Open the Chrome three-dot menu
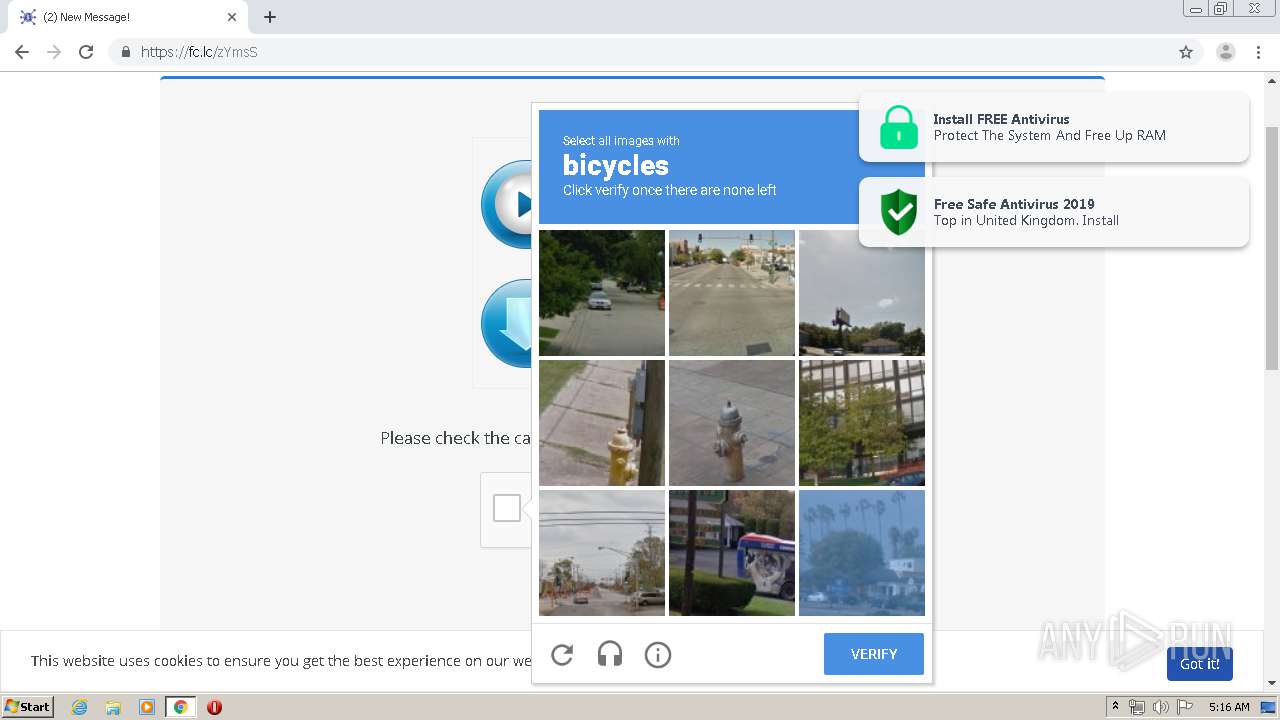This screenshot has height=720, width=1280. click(1258, 52)
